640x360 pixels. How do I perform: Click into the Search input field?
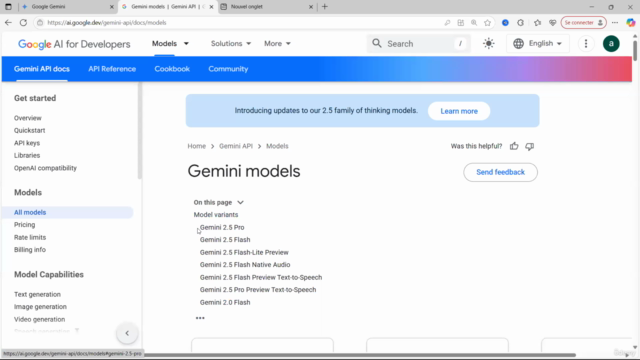418,44
